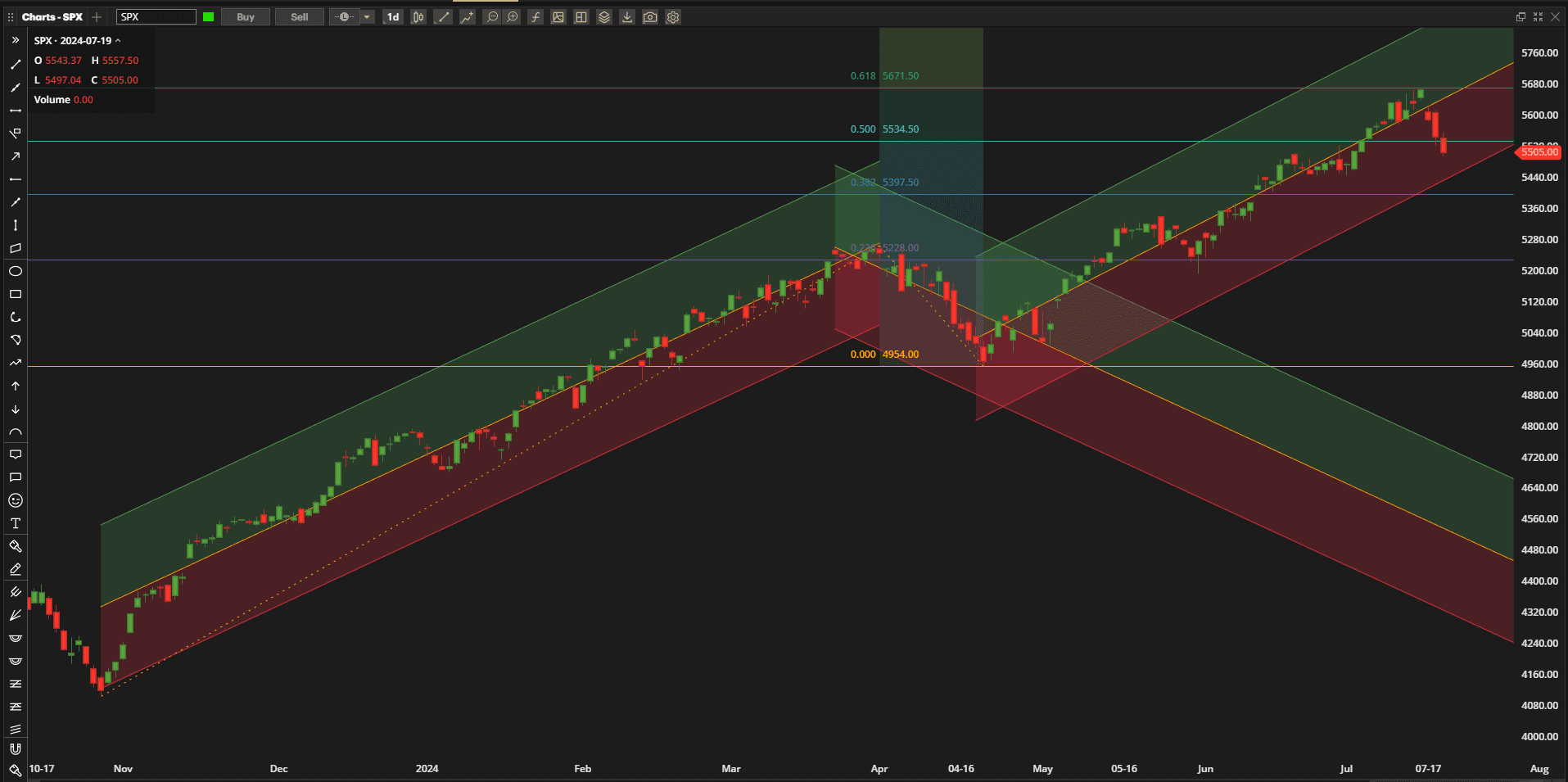Change the chart layout split
Viewport: 1568px width, 782px height.
tap(581, 17)
